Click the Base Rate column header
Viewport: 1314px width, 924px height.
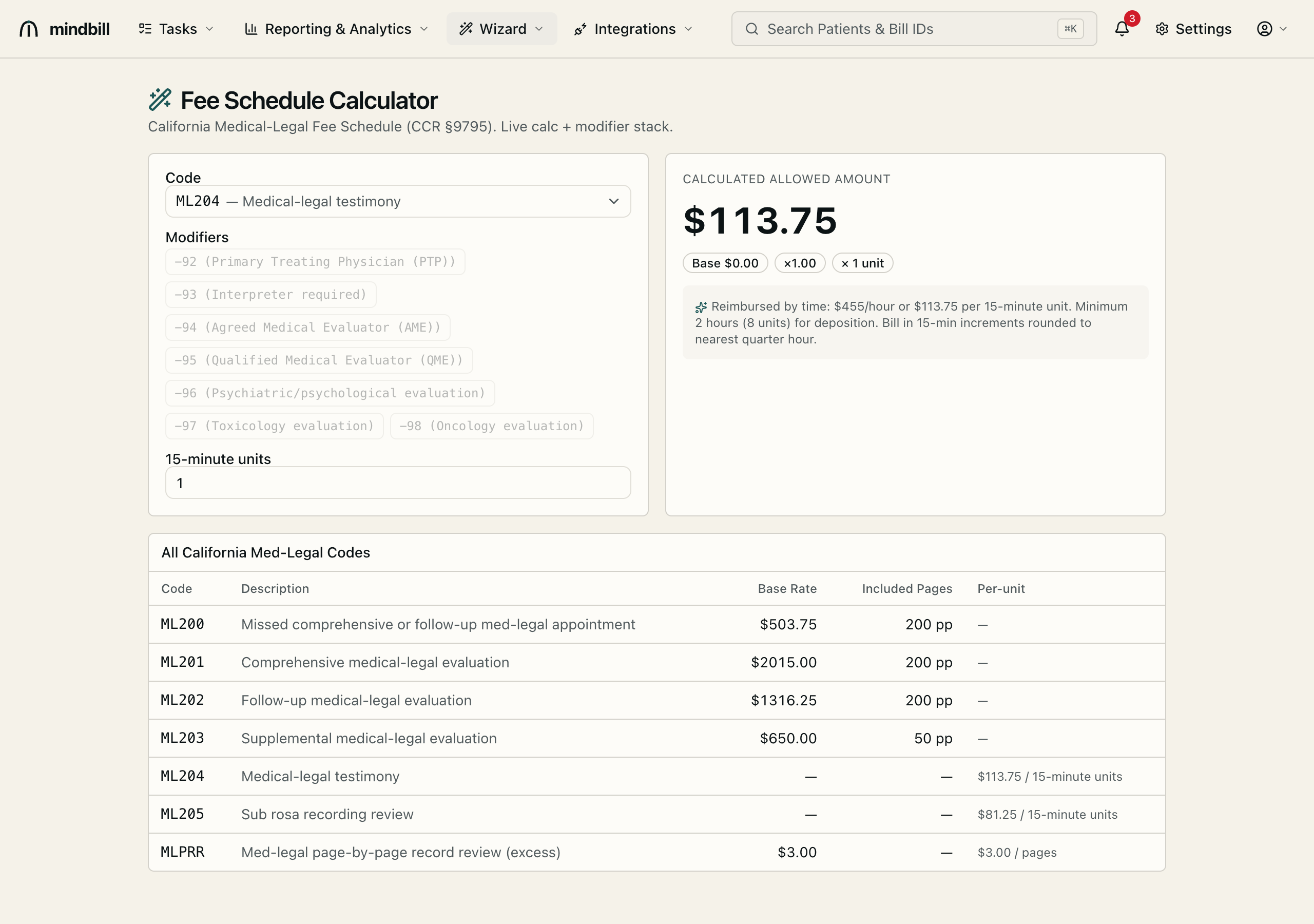pos(787,588)
